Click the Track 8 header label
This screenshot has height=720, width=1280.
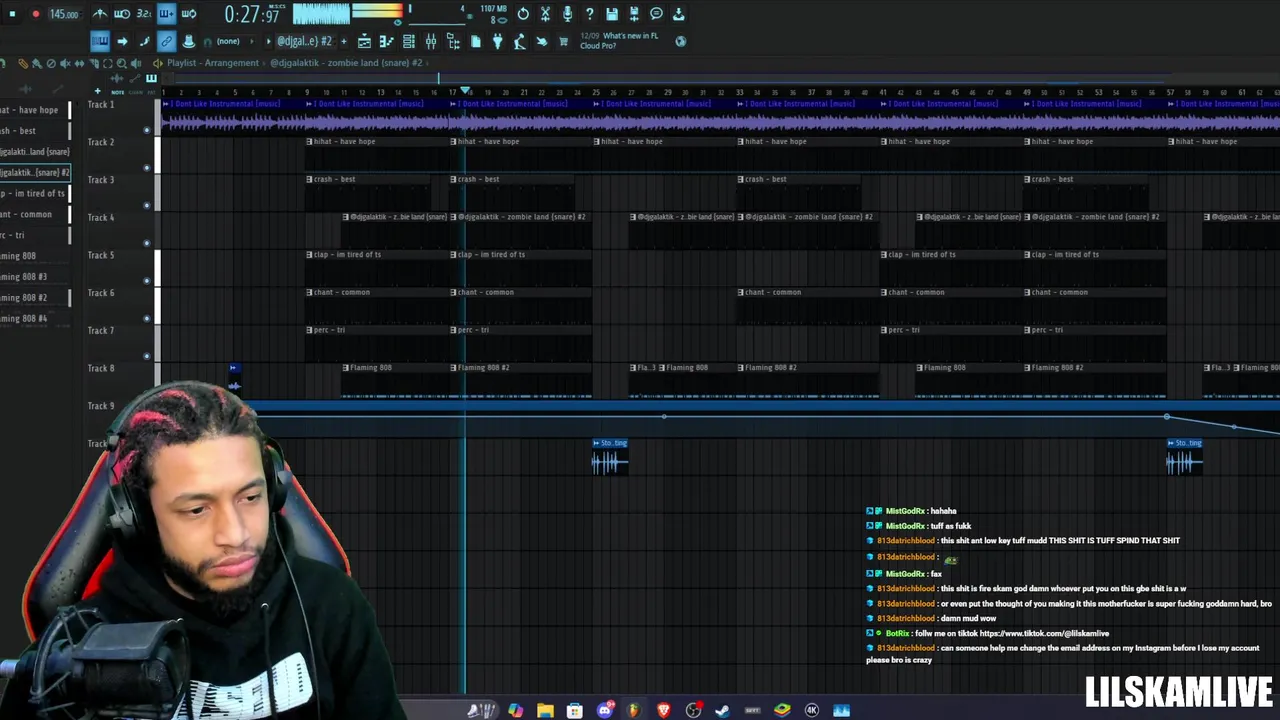click(x=101, y=368)
